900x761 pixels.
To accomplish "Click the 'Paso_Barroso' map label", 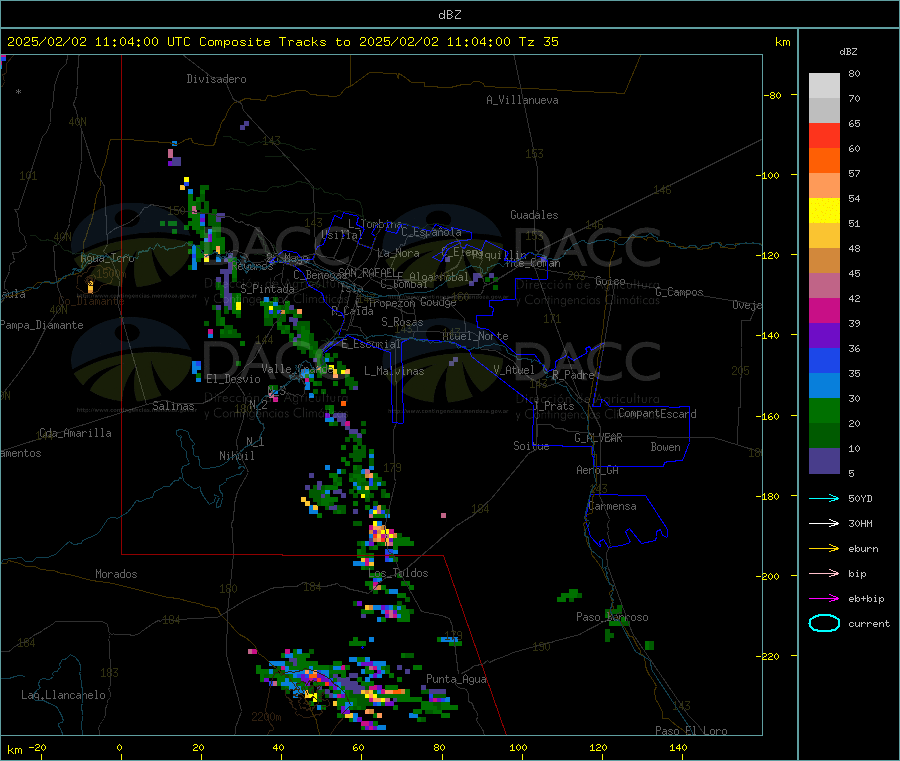I will coord(612,617).
